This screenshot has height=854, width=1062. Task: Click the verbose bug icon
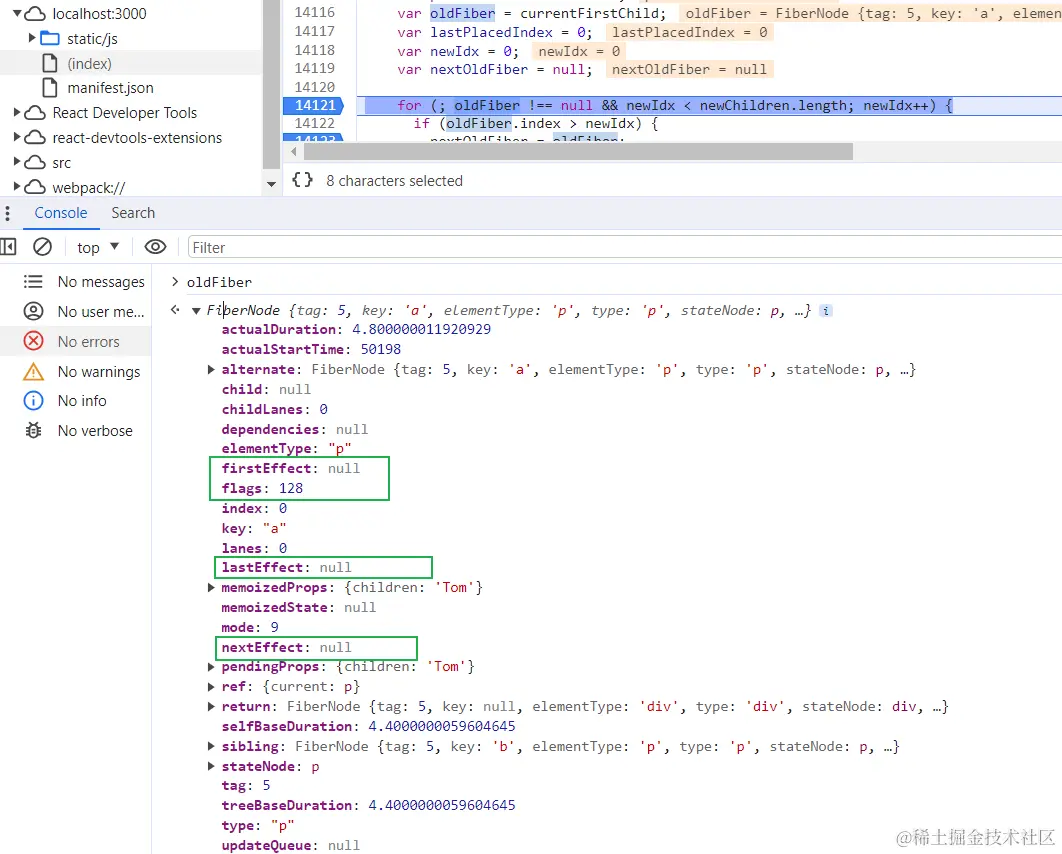click(x=33, y=430)
